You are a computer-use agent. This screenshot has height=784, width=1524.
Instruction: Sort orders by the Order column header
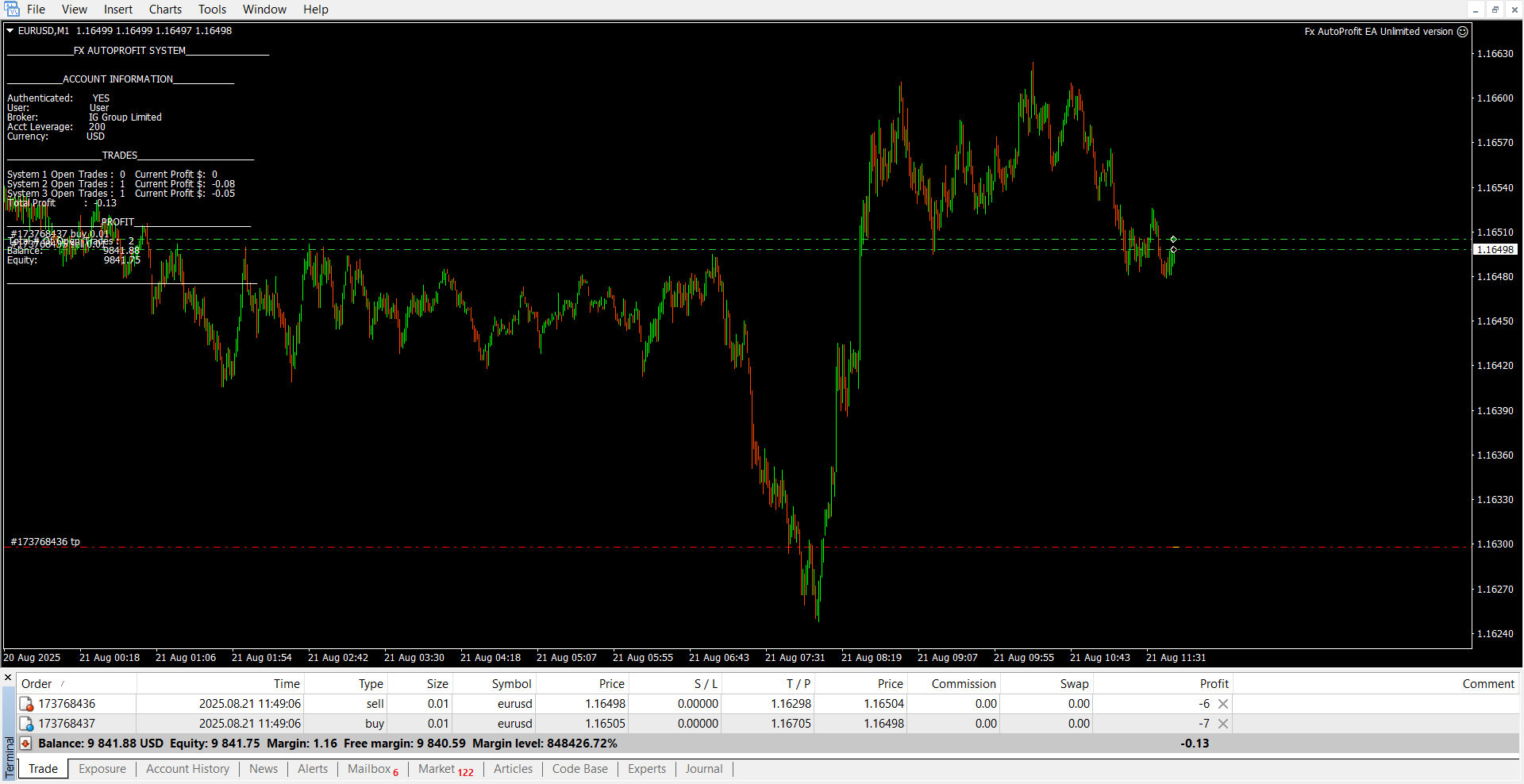coord(37,684)
